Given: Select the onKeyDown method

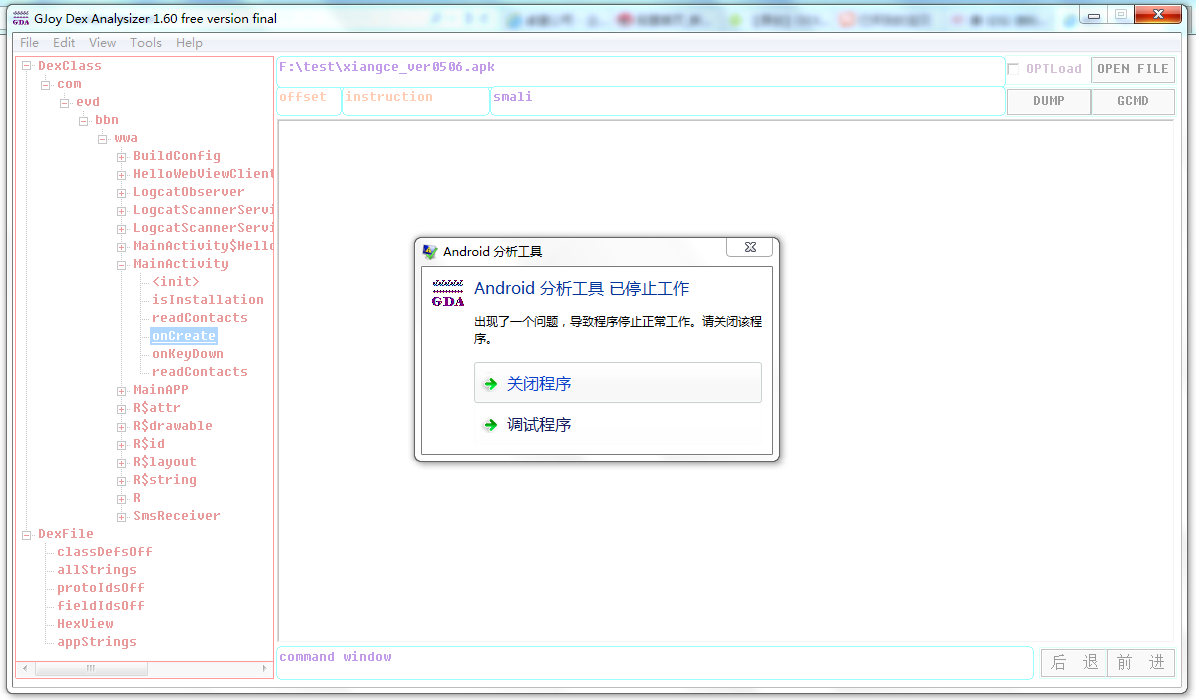Looking at the screenshot, I should [188, 354].
